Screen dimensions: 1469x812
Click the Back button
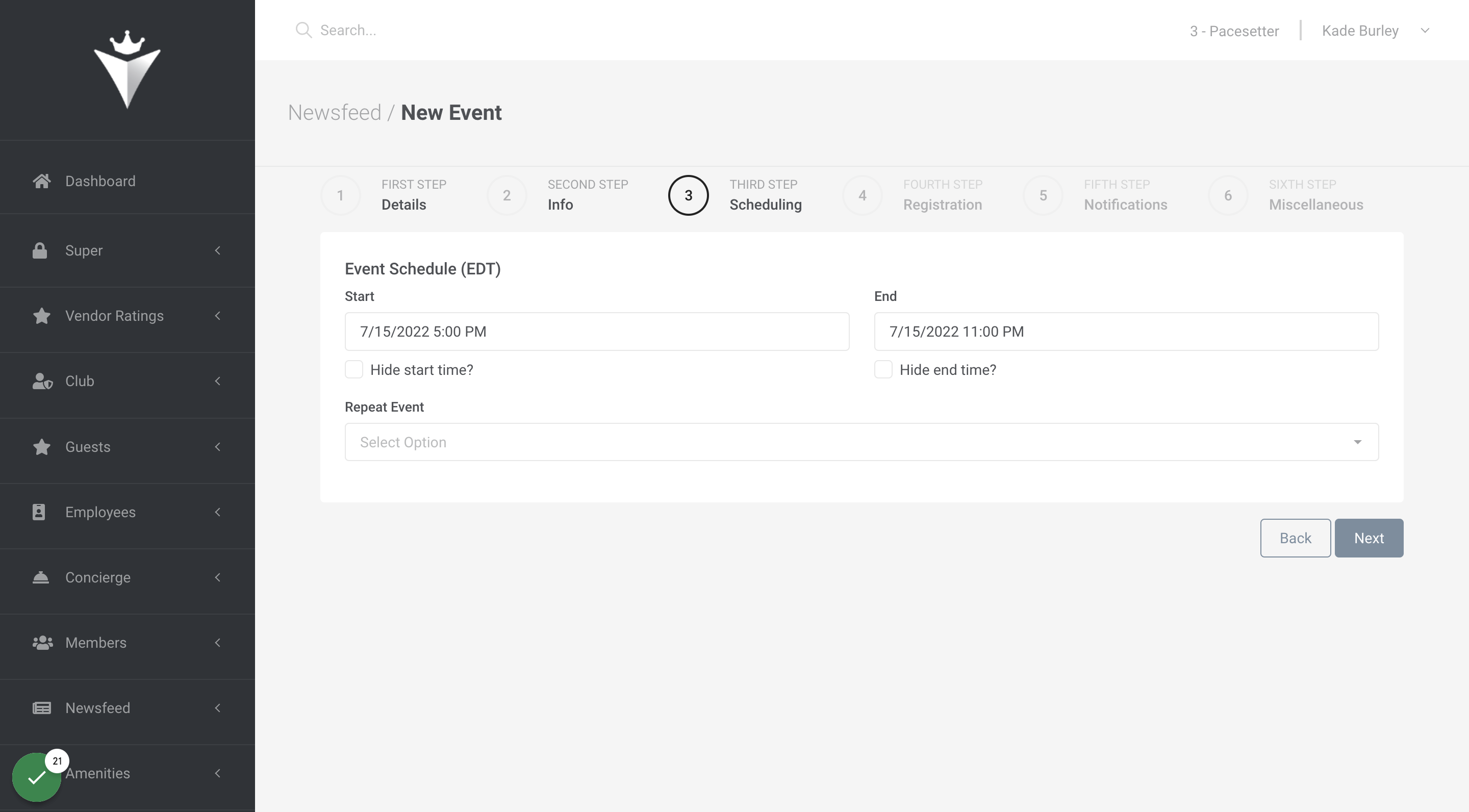1295,538
